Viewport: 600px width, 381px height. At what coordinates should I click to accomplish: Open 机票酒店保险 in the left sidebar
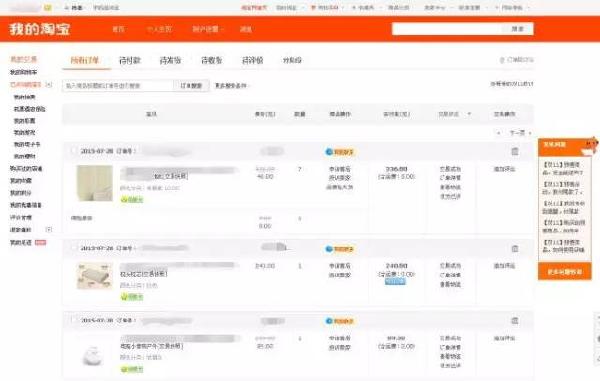click(x=29, y=109)
